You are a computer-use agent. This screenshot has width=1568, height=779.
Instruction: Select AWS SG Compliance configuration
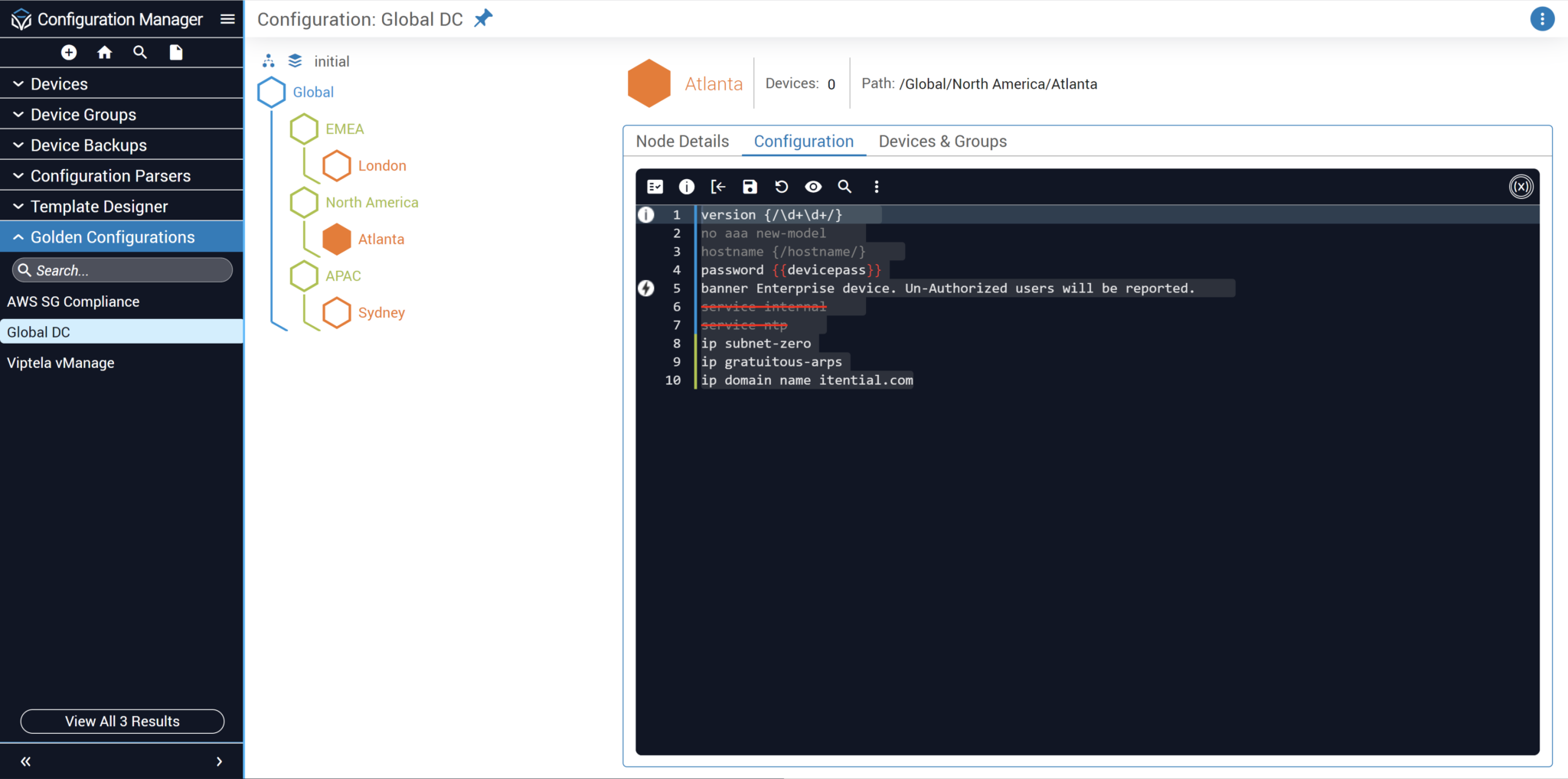pyautogui.click(x=73, y=301)
